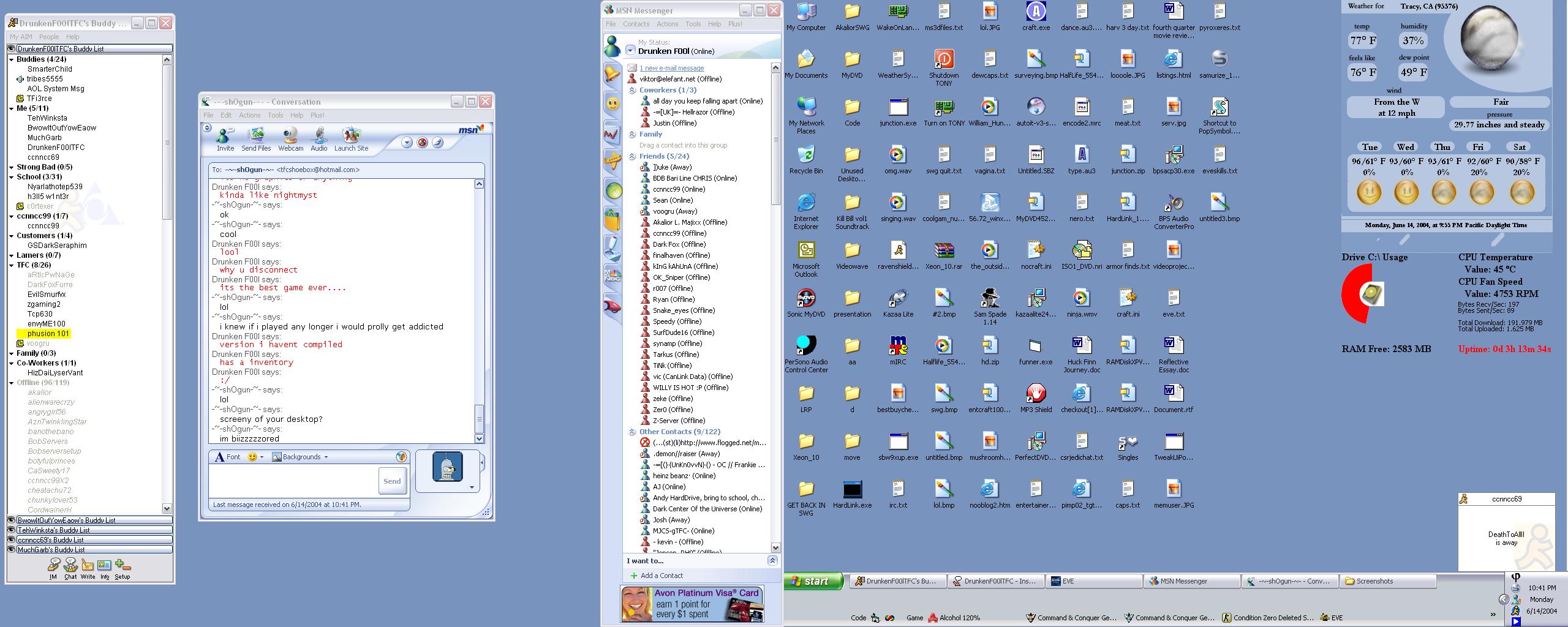Click the conversation history scroll-down arrow

point(479,438)
